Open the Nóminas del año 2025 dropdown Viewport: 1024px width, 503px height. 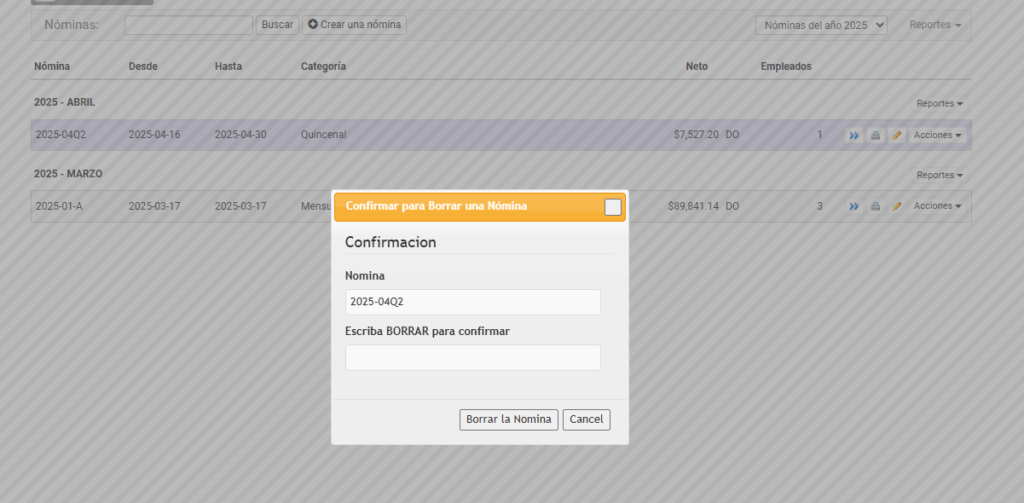821,25
